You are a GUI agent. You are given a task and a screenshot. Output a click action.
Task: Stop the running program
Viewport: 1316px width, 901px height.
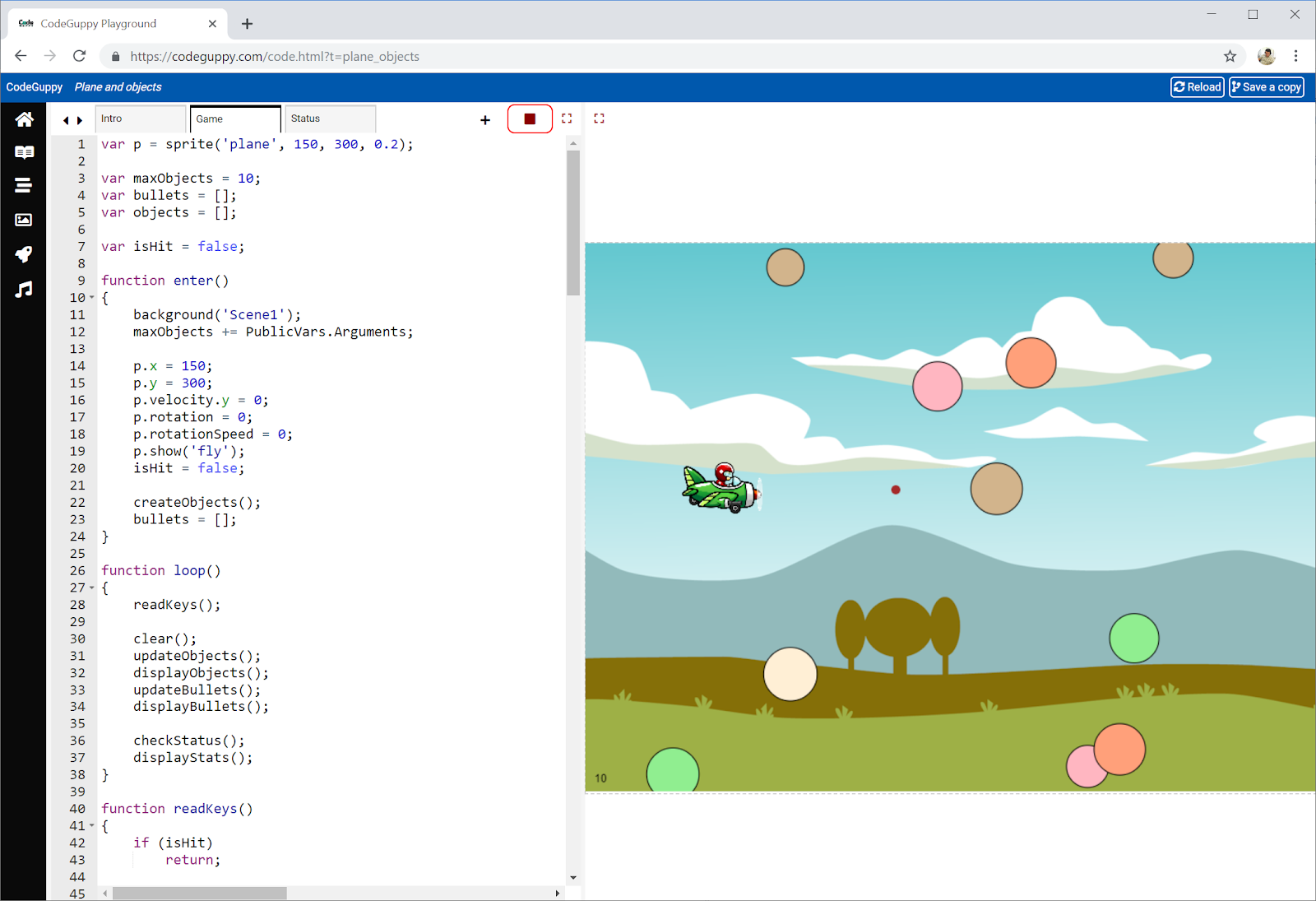[529, 118]
